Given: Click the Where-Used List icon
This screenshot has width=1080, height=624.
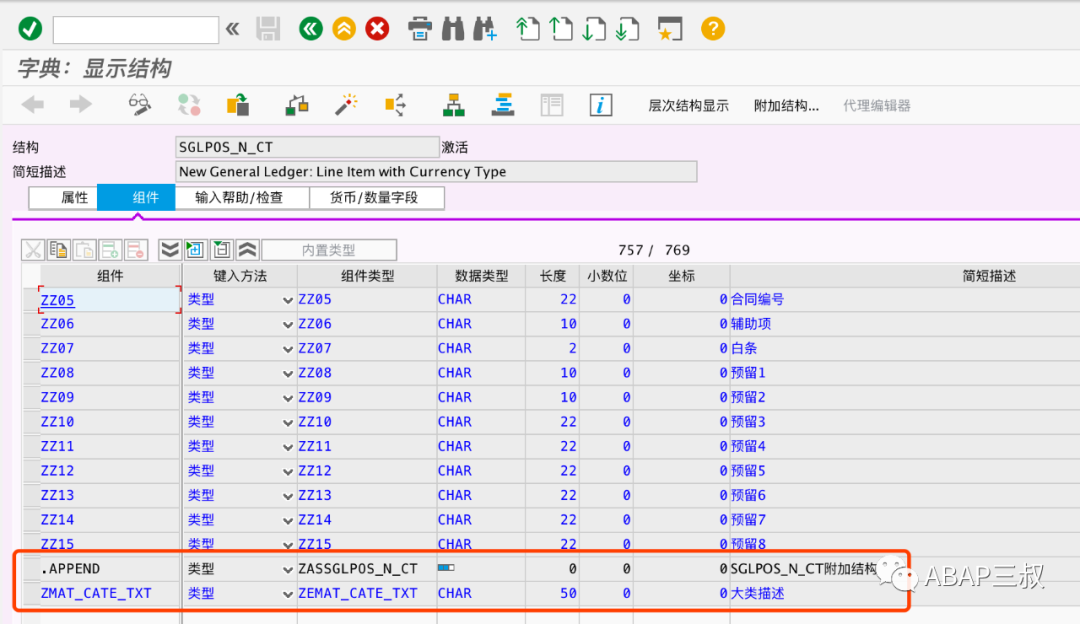Looking at the screenshot, I should [395, 105].
